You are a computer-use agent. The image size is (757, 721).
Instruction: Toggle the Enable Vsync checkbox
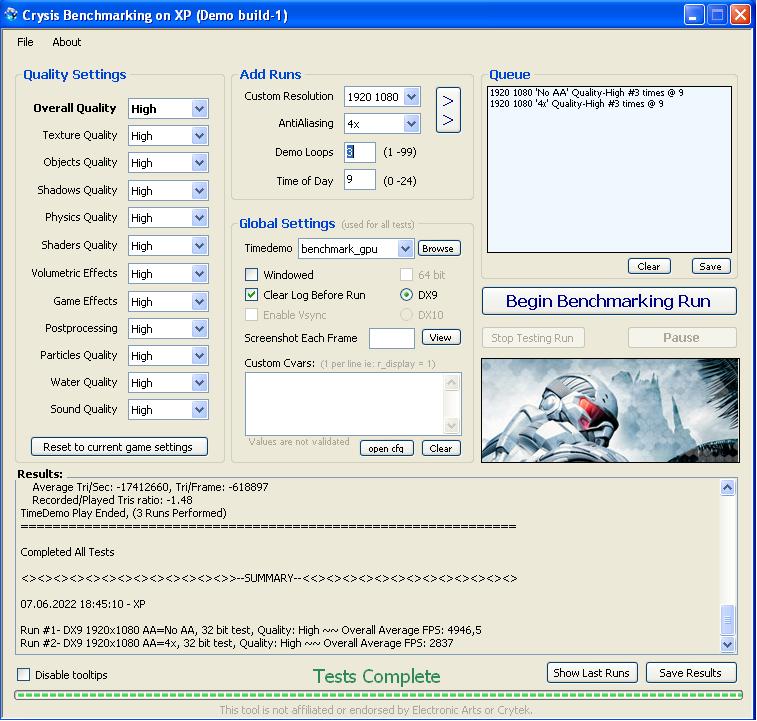252,315
